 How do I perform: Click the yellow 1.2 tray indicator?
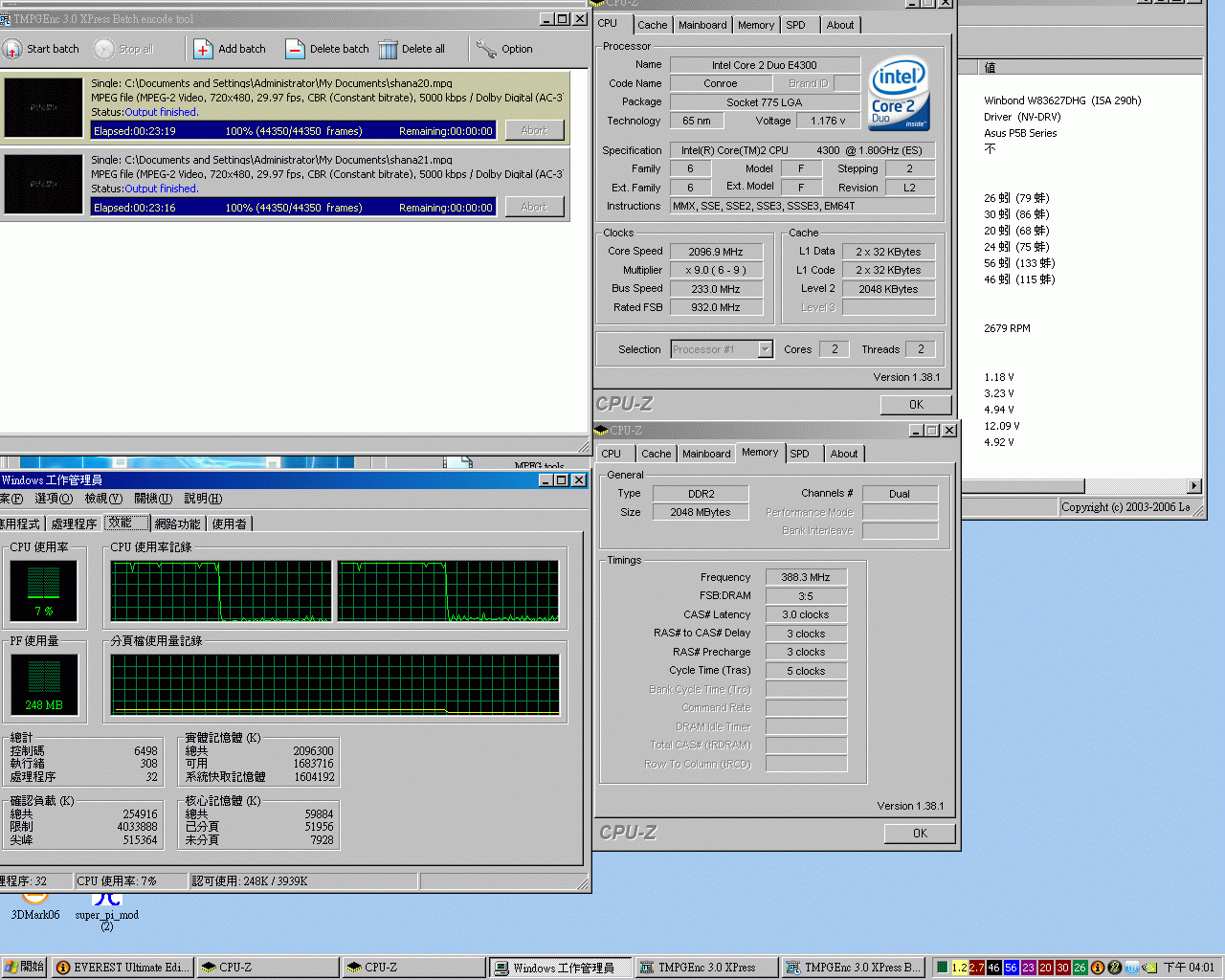tap(960, 968)
